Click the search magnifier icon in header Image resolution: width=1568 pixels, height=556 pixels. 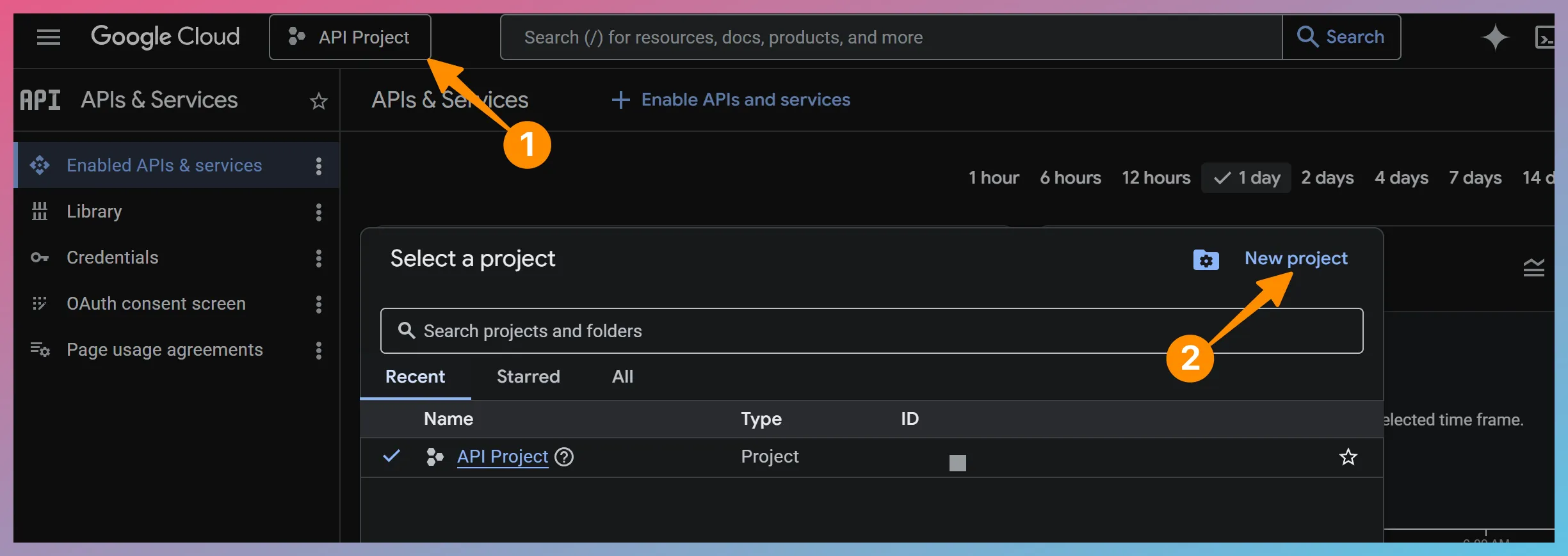pyautogui.click(x=1307, y=37)
